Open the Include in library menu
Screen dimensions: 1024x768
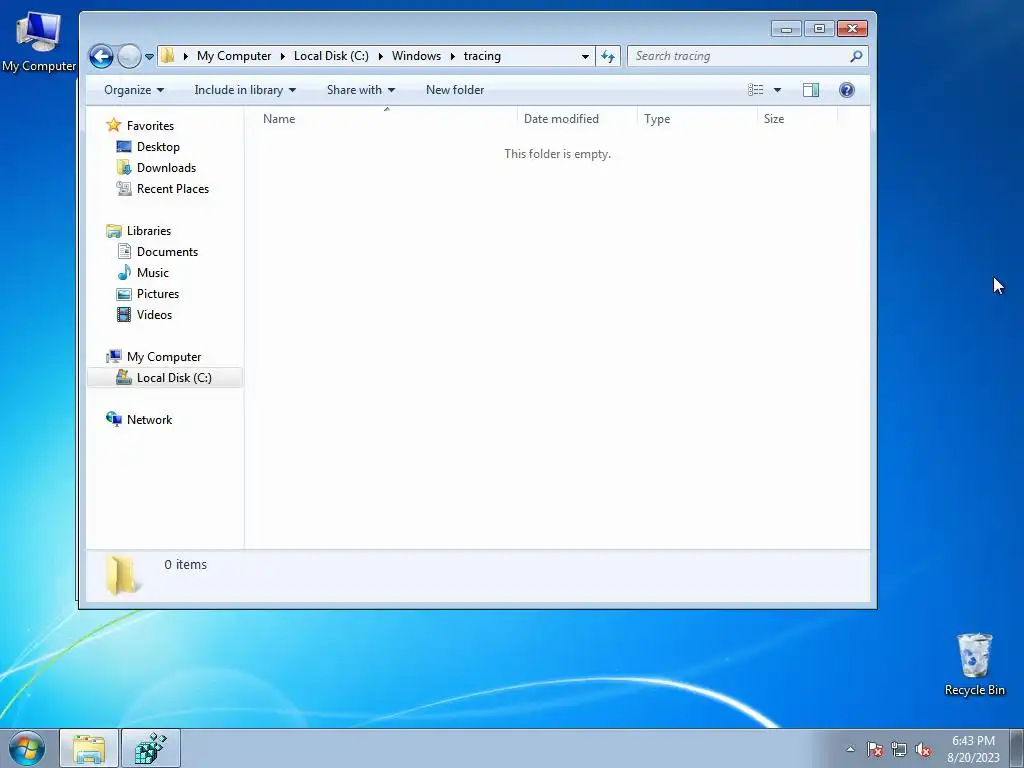pyautogui.click(x=245, y=90)
